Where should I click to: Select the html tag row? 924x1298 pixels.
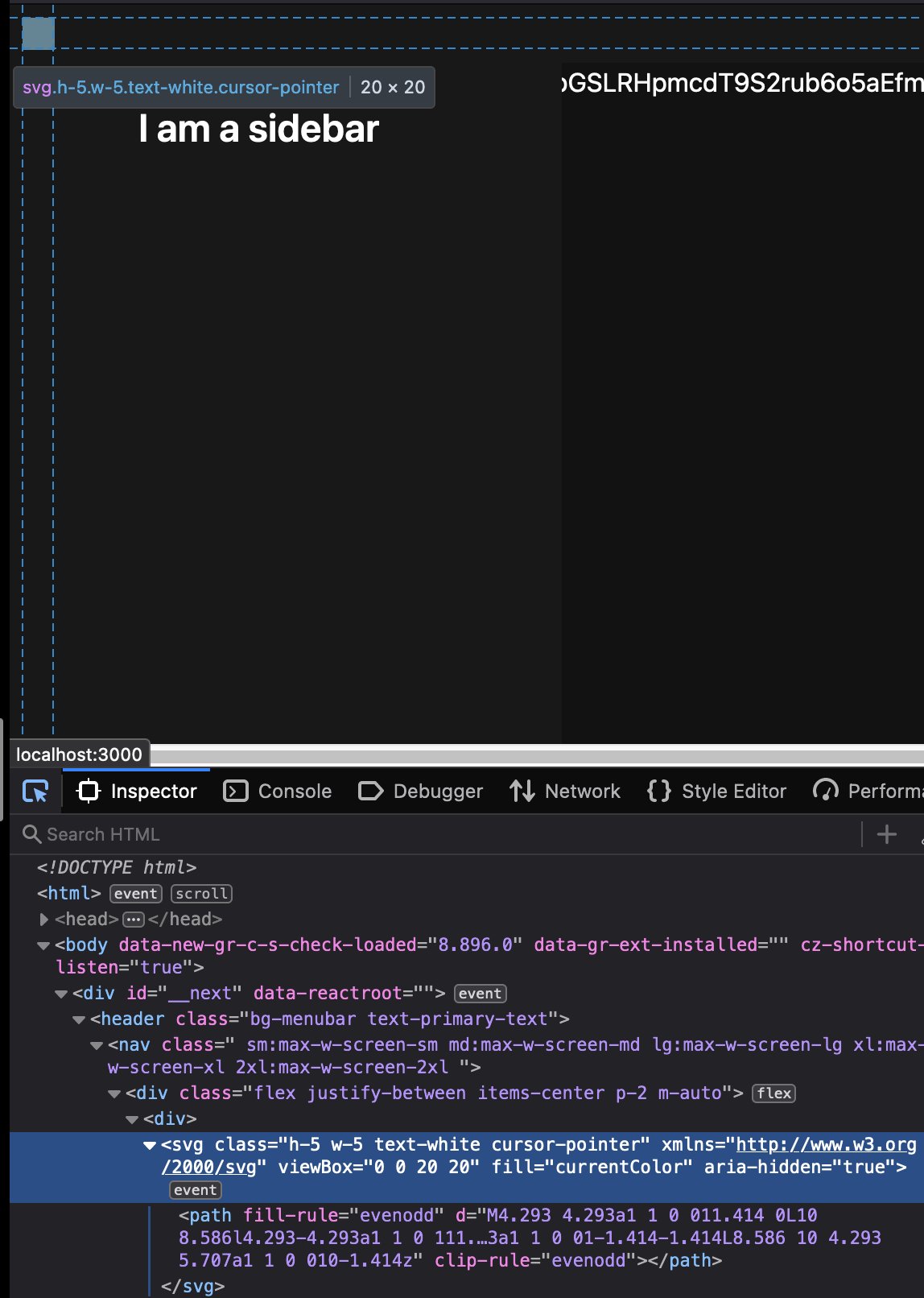[69, 894]
